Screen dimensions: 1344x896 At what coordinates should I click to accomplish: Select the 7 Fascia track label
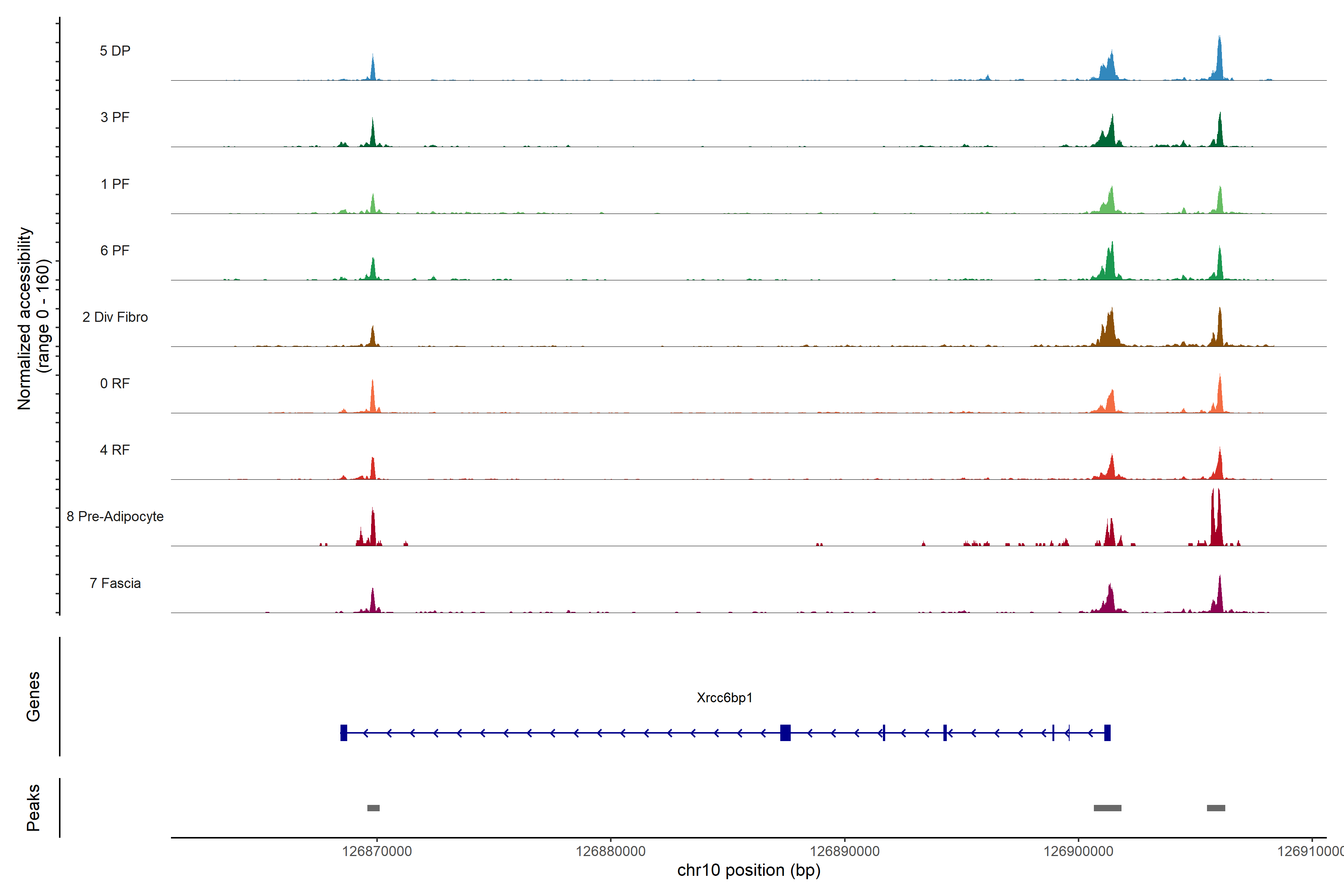(x=115, y=583)
